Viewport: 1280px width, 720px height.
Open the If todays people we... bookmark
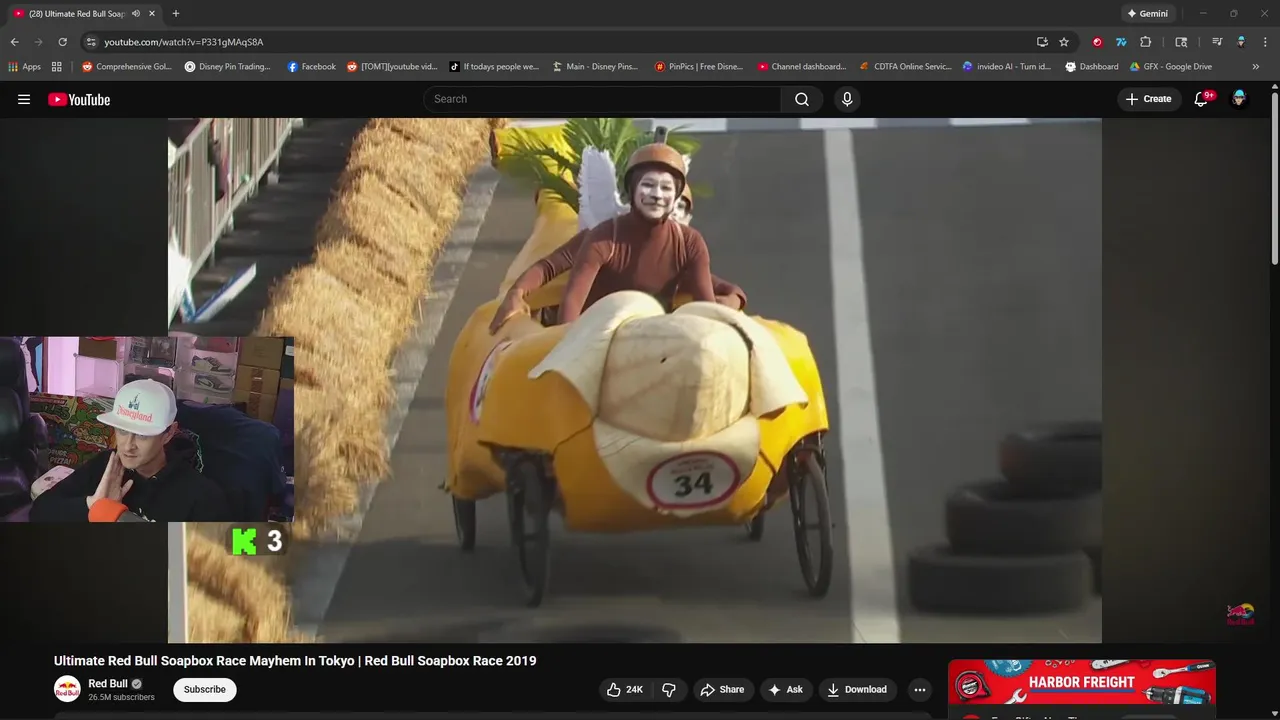(x=494, y=67)
